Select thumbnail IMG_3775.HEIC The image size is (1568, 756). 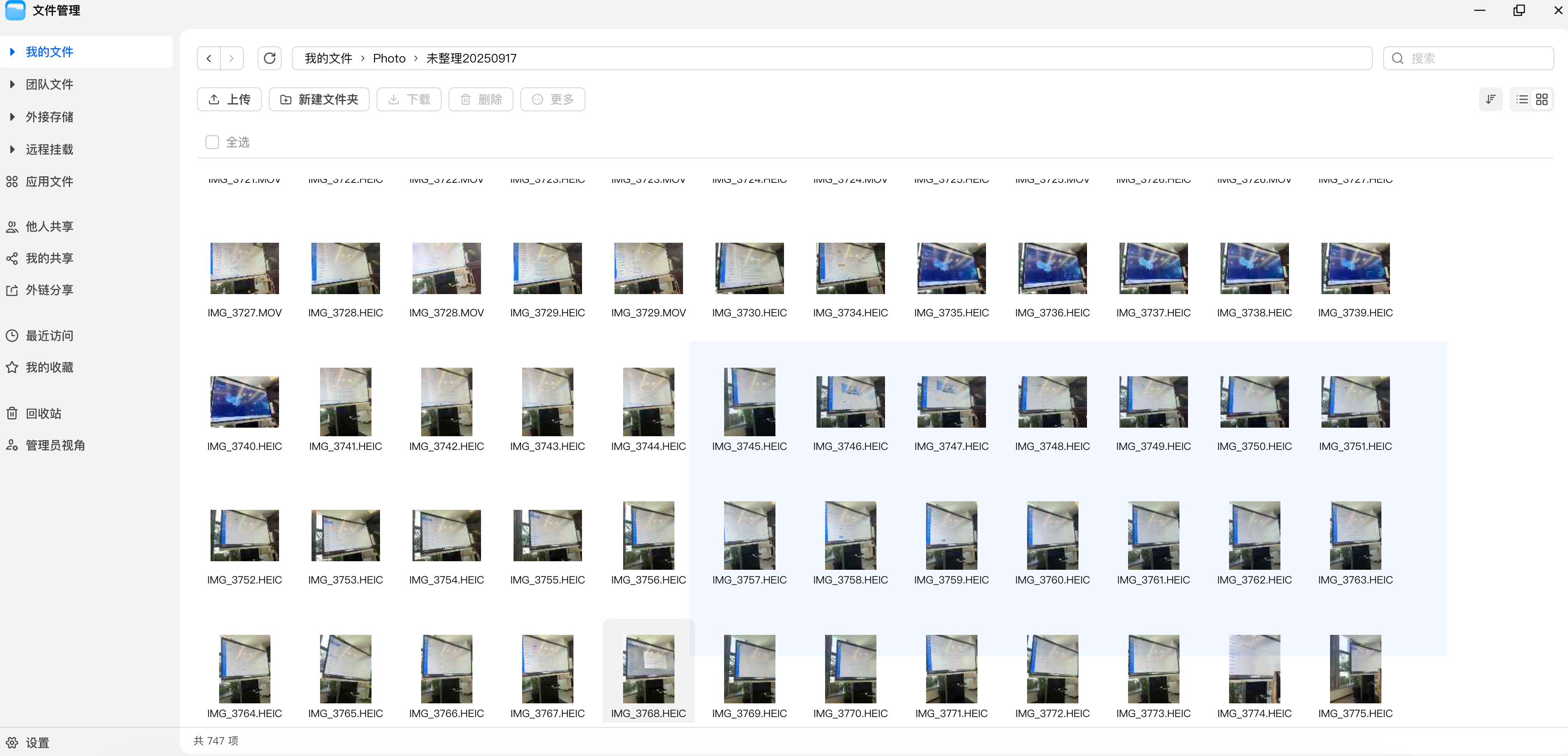click(x=1356, y=669)
